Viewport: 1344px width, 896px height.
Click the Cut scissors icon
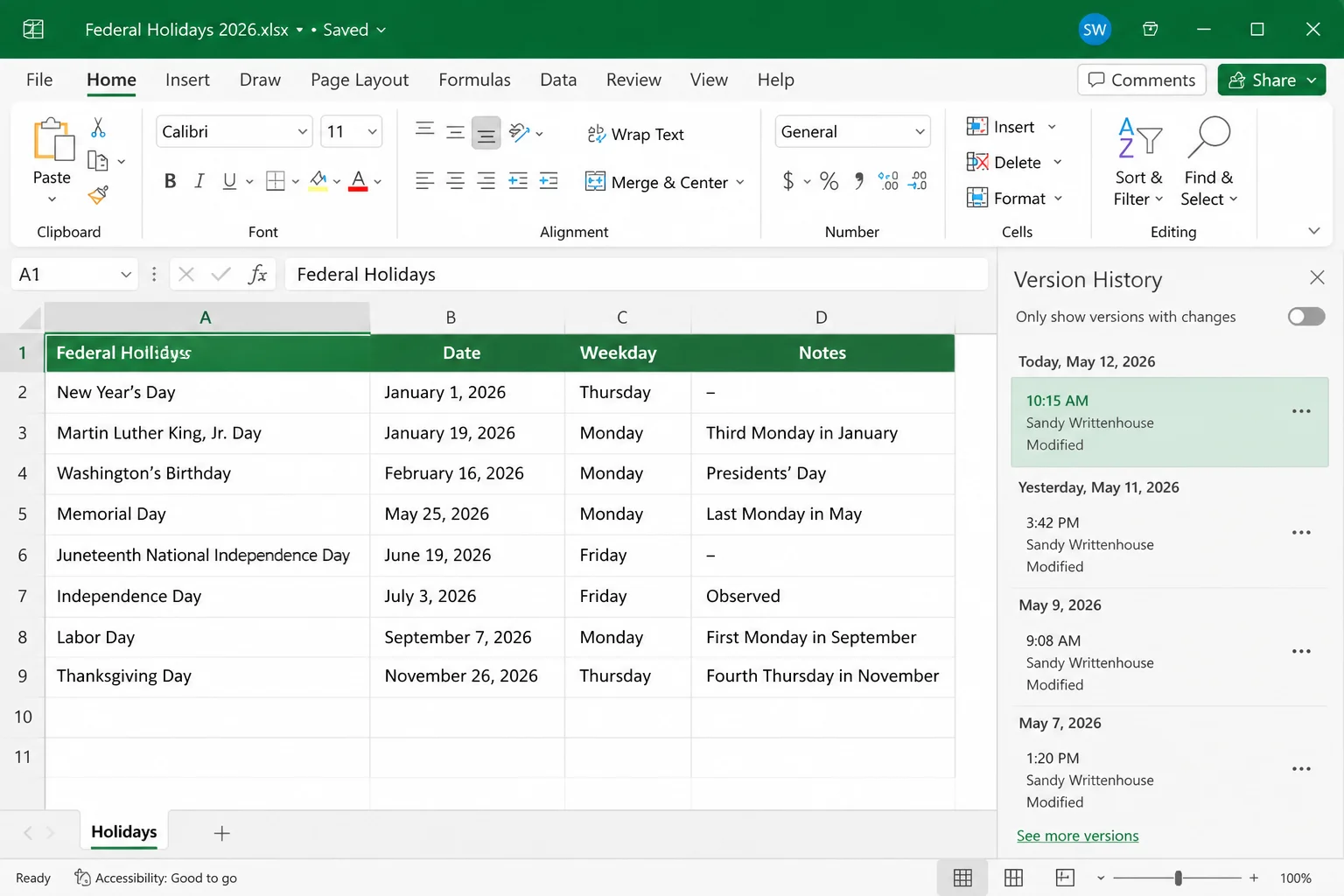pos(99,129)
